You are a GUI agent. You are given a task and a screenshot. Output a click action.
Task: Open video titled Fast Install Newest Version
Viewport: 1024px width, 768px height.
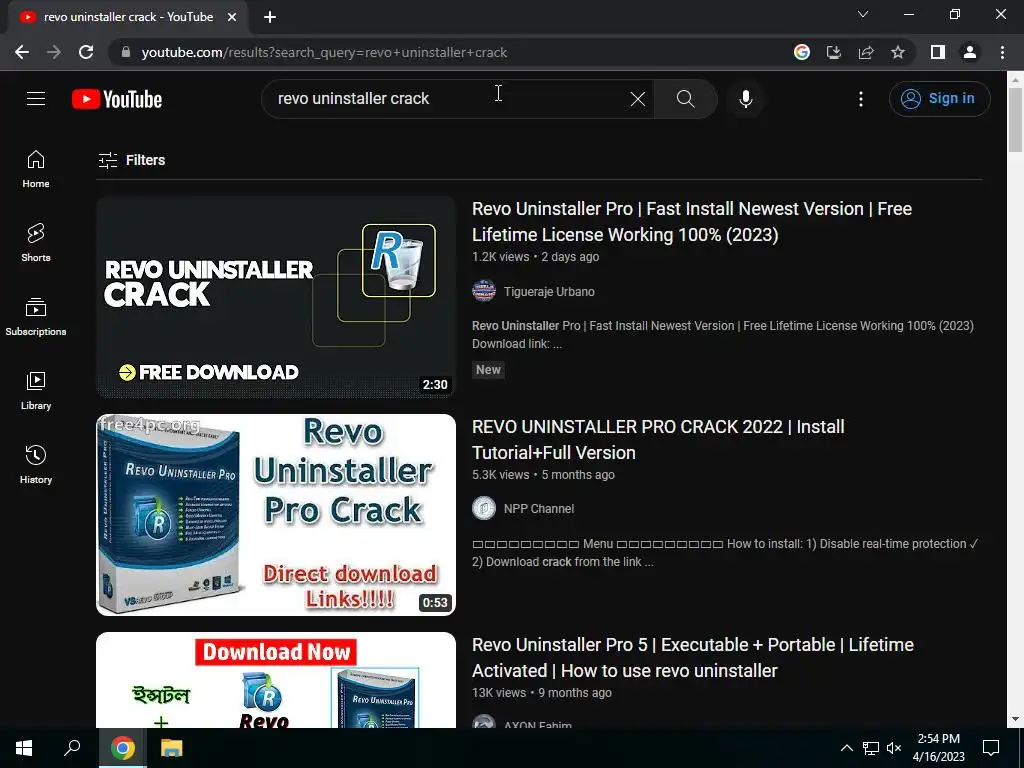tap(692, 221)
